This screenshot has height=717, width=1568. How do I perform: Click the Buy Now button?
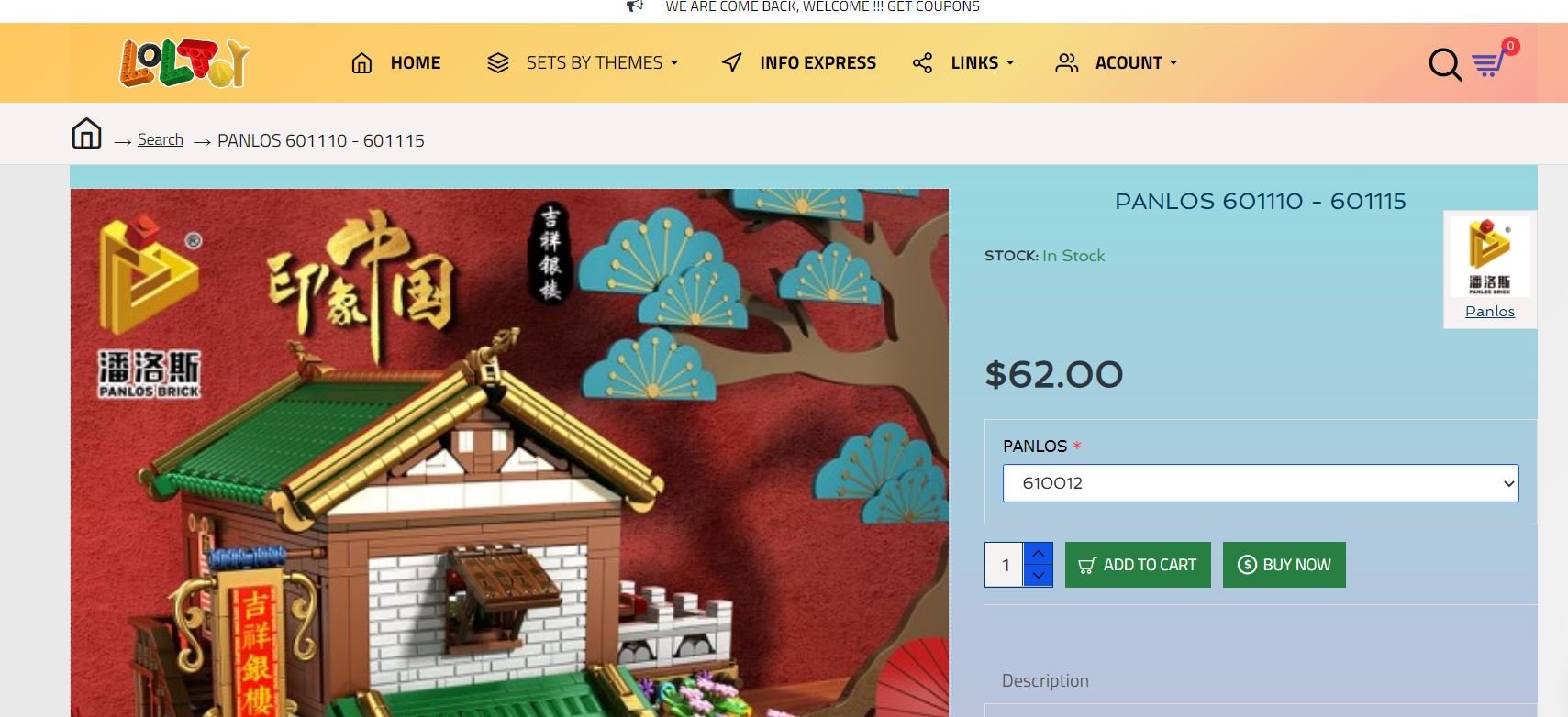click(x=1284, y=565)
